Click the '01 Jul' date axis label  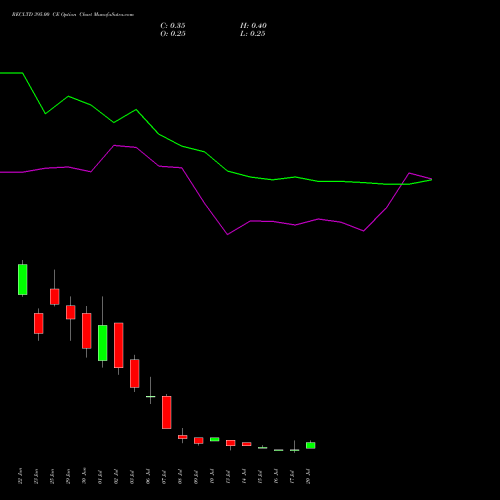pos(101,476)
